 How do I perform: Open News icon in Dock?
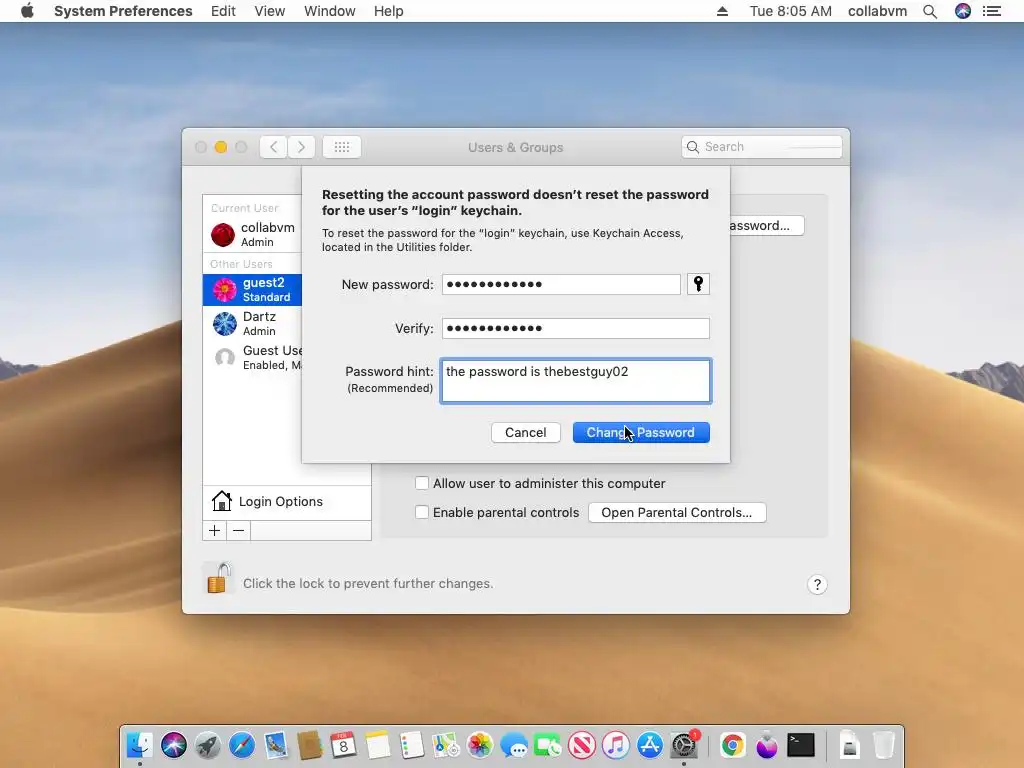(582, 745)
